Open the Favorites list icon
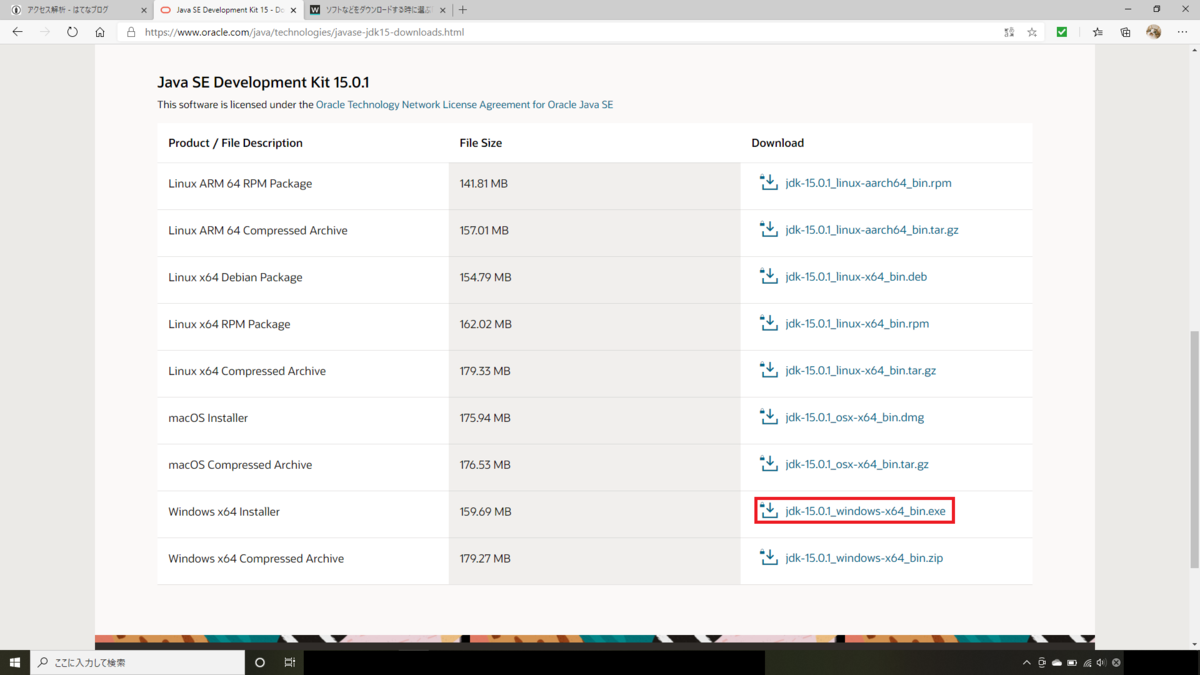This screenshot has width=1200, height=675. tap(1097, 32)
